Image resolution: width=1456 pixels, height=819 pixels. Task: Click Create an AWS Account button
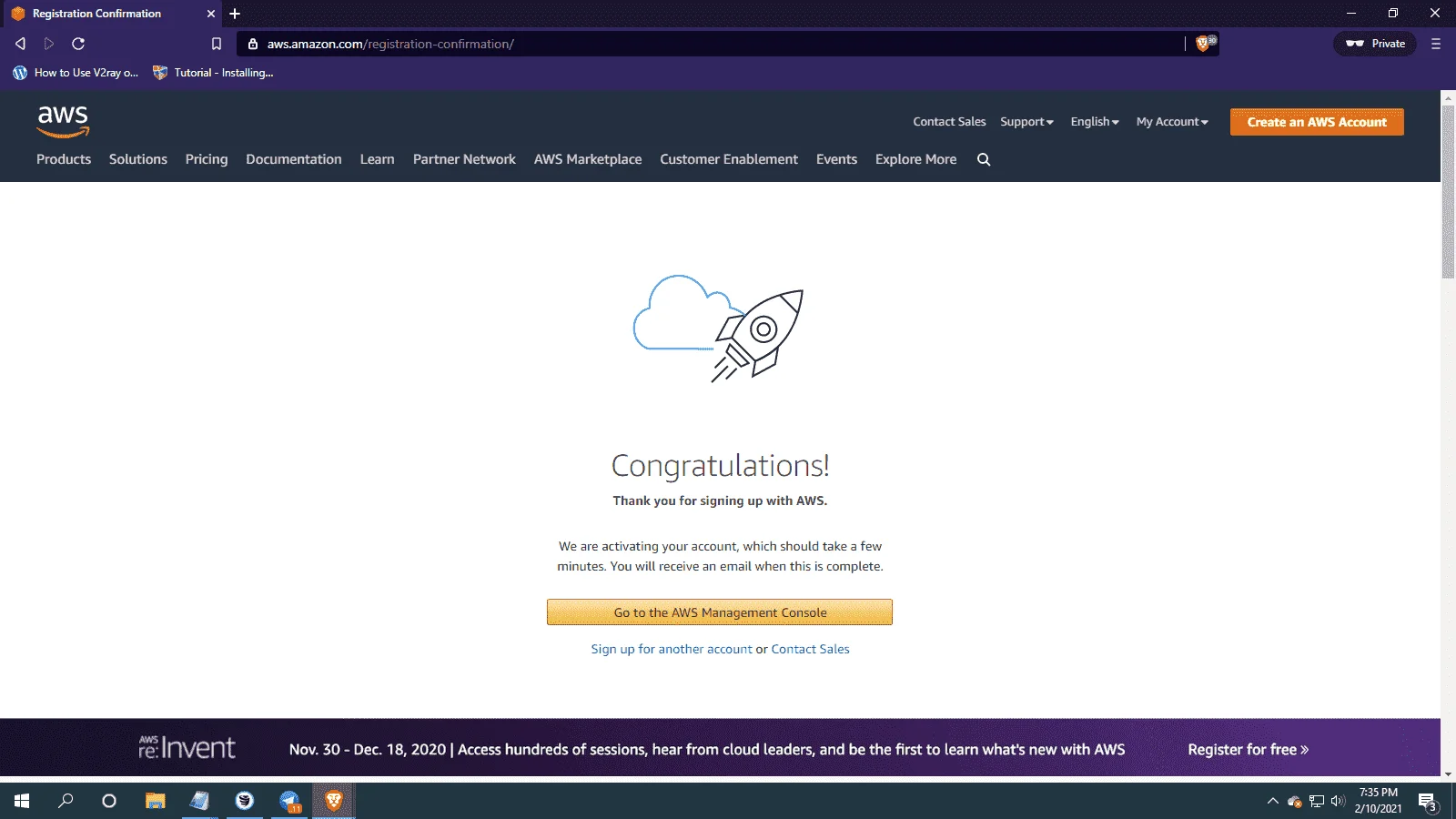1317,122
